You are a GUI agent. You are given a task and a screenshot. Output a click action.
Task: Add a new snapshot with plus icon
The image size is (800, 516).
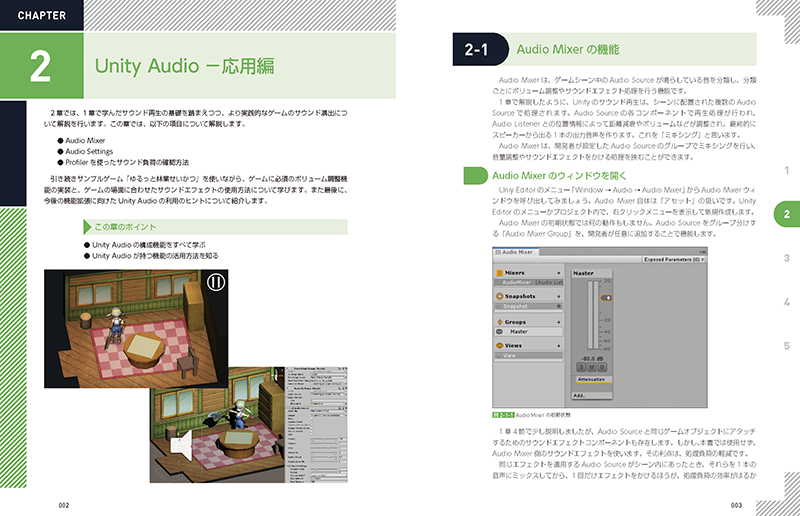click(x=558, y=296)
